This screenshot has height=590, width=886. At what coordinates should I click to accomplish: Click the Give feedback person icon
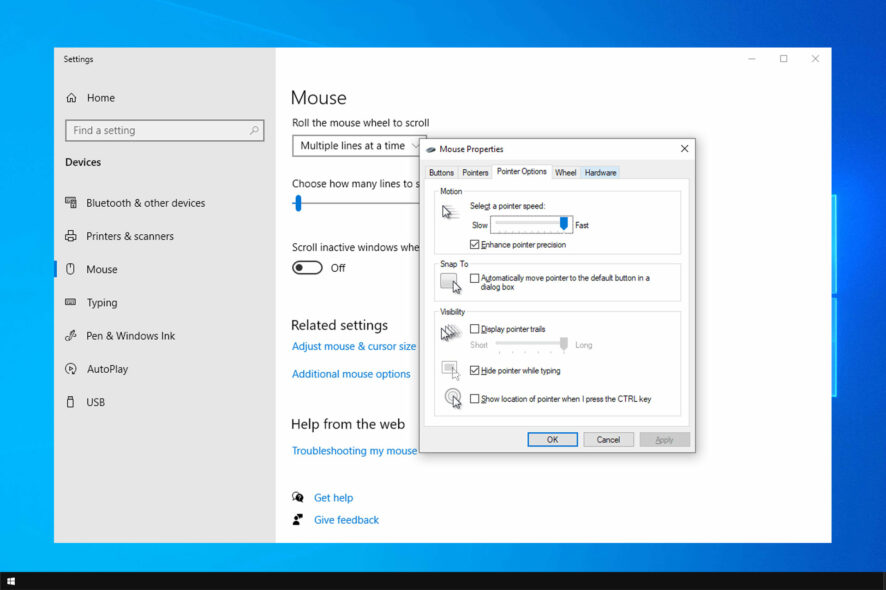[298, 519]
